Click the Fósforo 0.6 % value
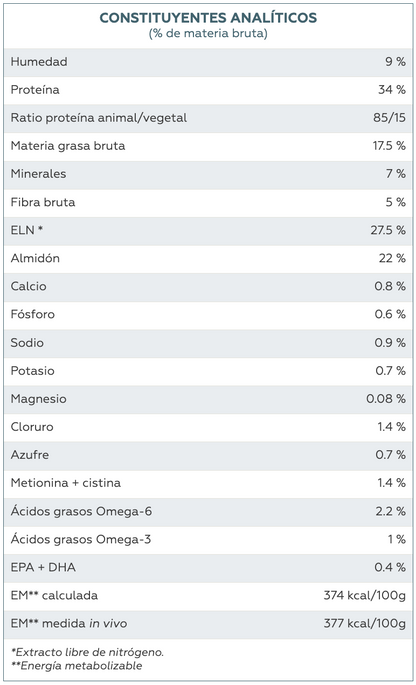This screenshot has height=685, width=416. pos(390,314)
